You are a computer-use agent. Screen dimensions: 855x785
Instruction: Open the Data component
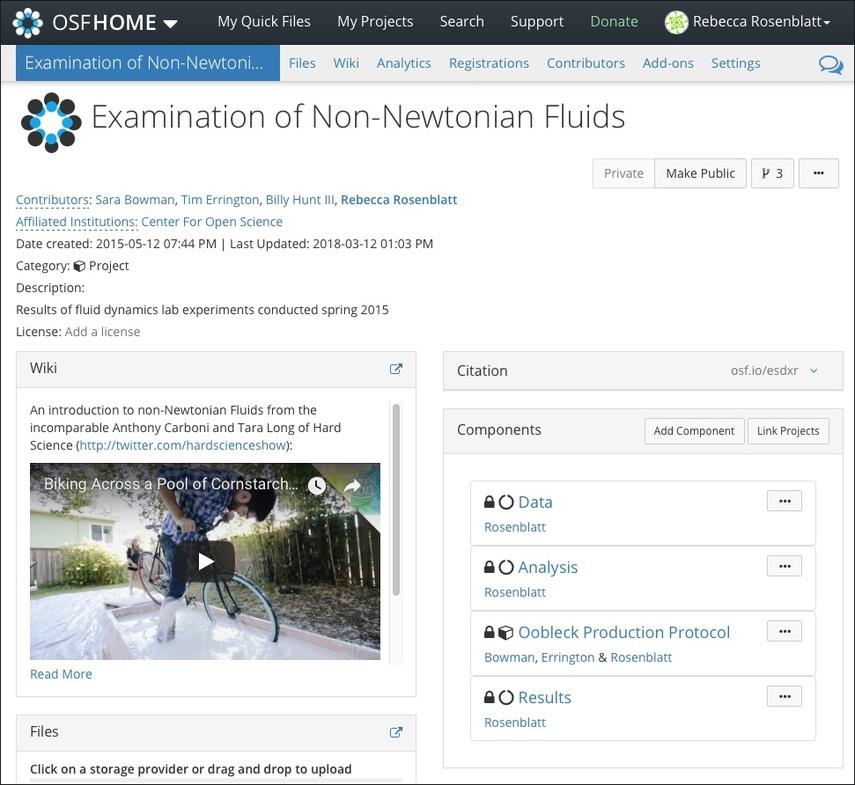[x=535, y=502]
